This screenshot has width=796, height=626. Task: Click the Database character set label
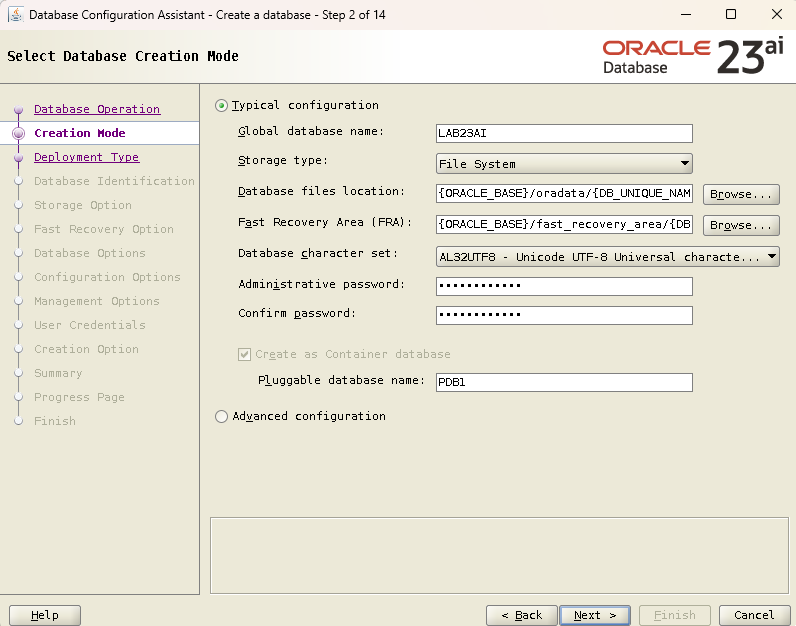coord(318,253)
